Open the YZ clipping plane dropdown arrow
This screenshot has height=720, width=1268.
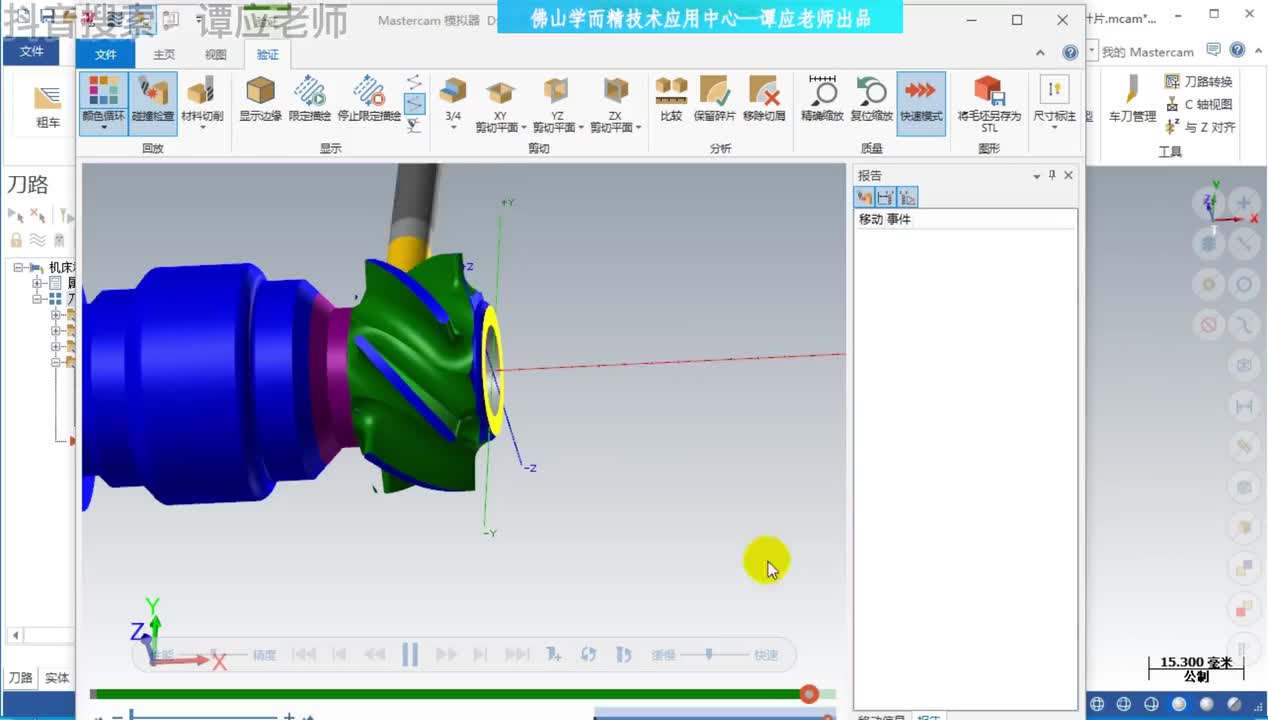click(581, 128)
